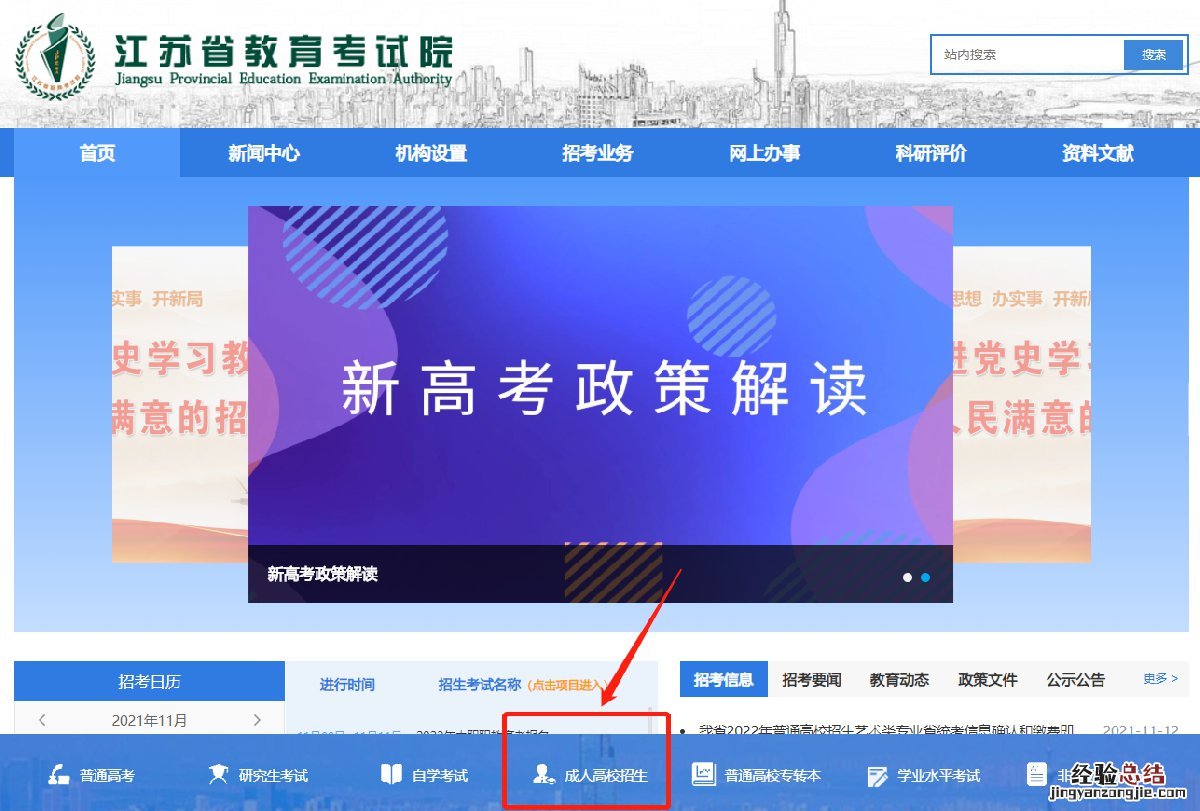The height and width of the screenshot is (811, 1200).
Task: Open the 普通高考 link text
Action: pos(108,775)
